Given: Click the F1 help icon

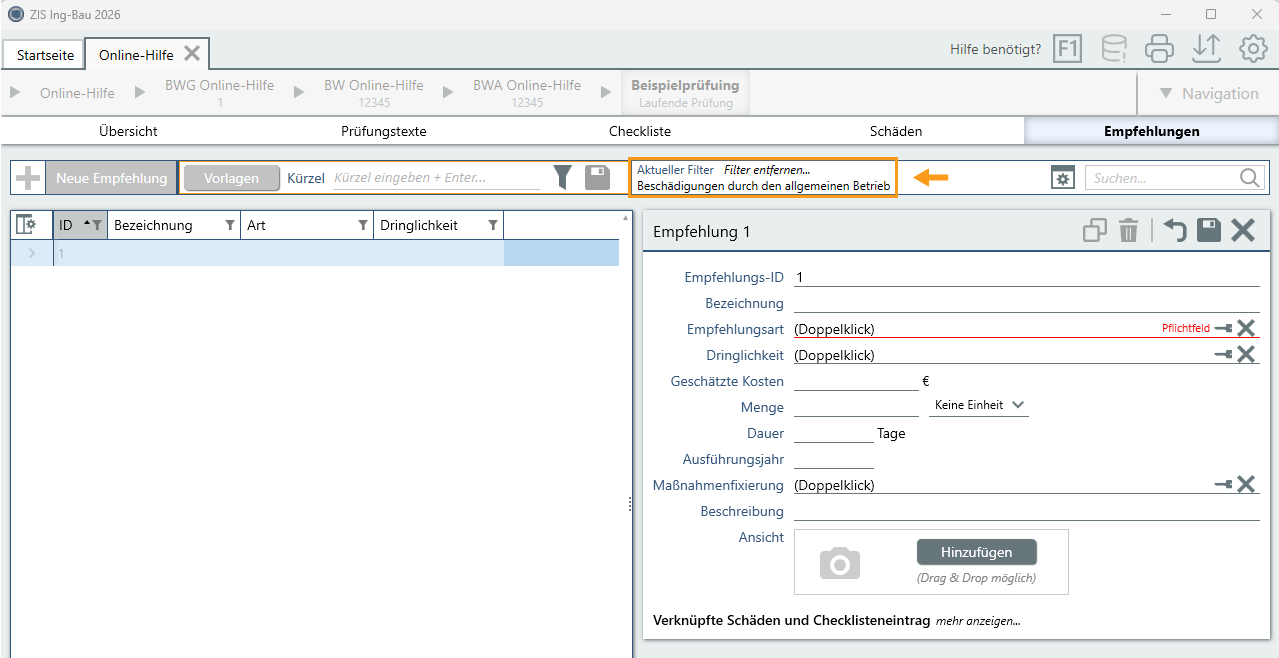Looking at the screenshot, I should (1068, 48).
